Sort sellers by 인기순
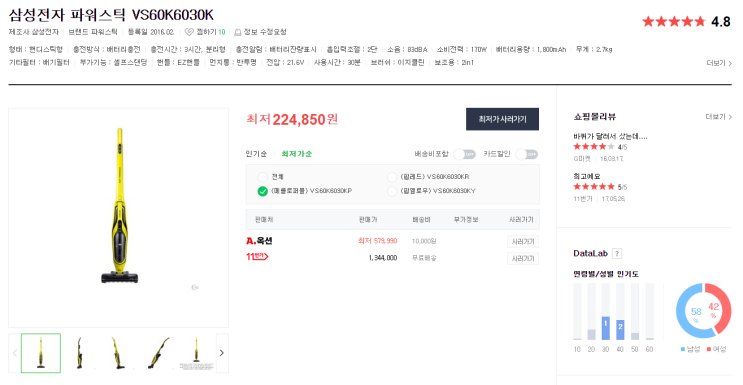The image size is (743, 385). (x=256, y=154)
